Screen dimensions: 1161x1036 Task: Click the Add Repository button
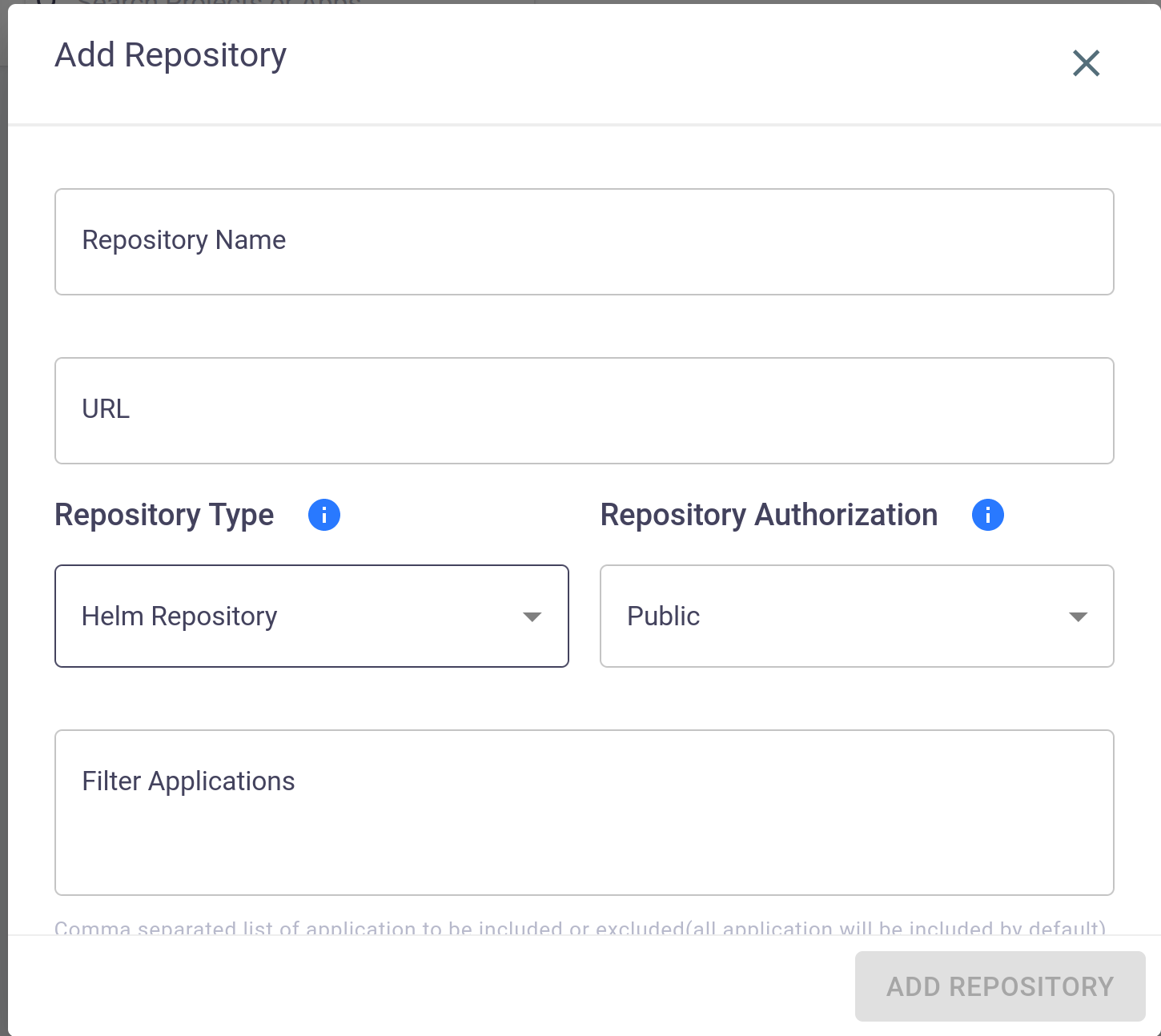[x=1000, y=986]
